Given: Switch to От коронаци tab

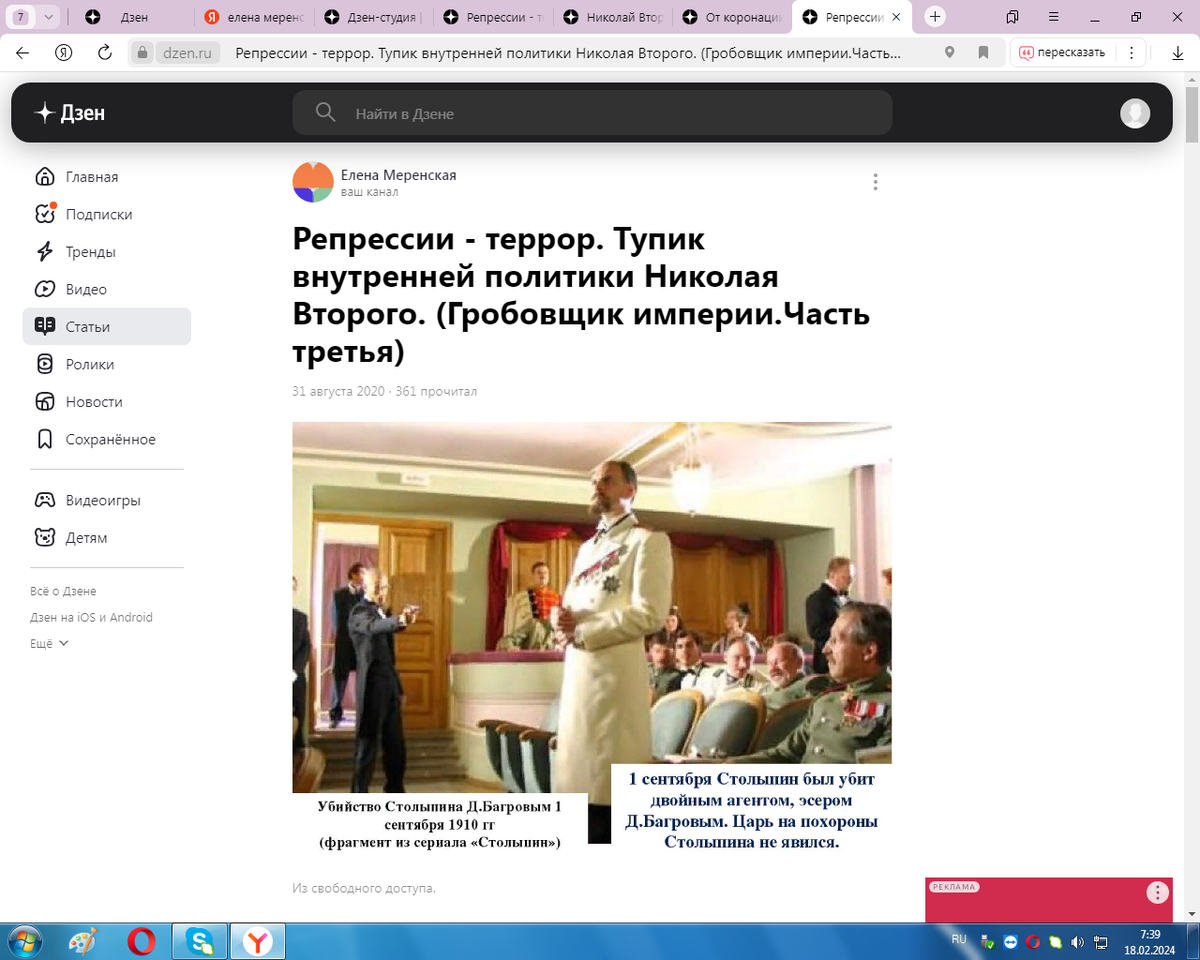Looking at the screenshot, I should pos(731,17).
